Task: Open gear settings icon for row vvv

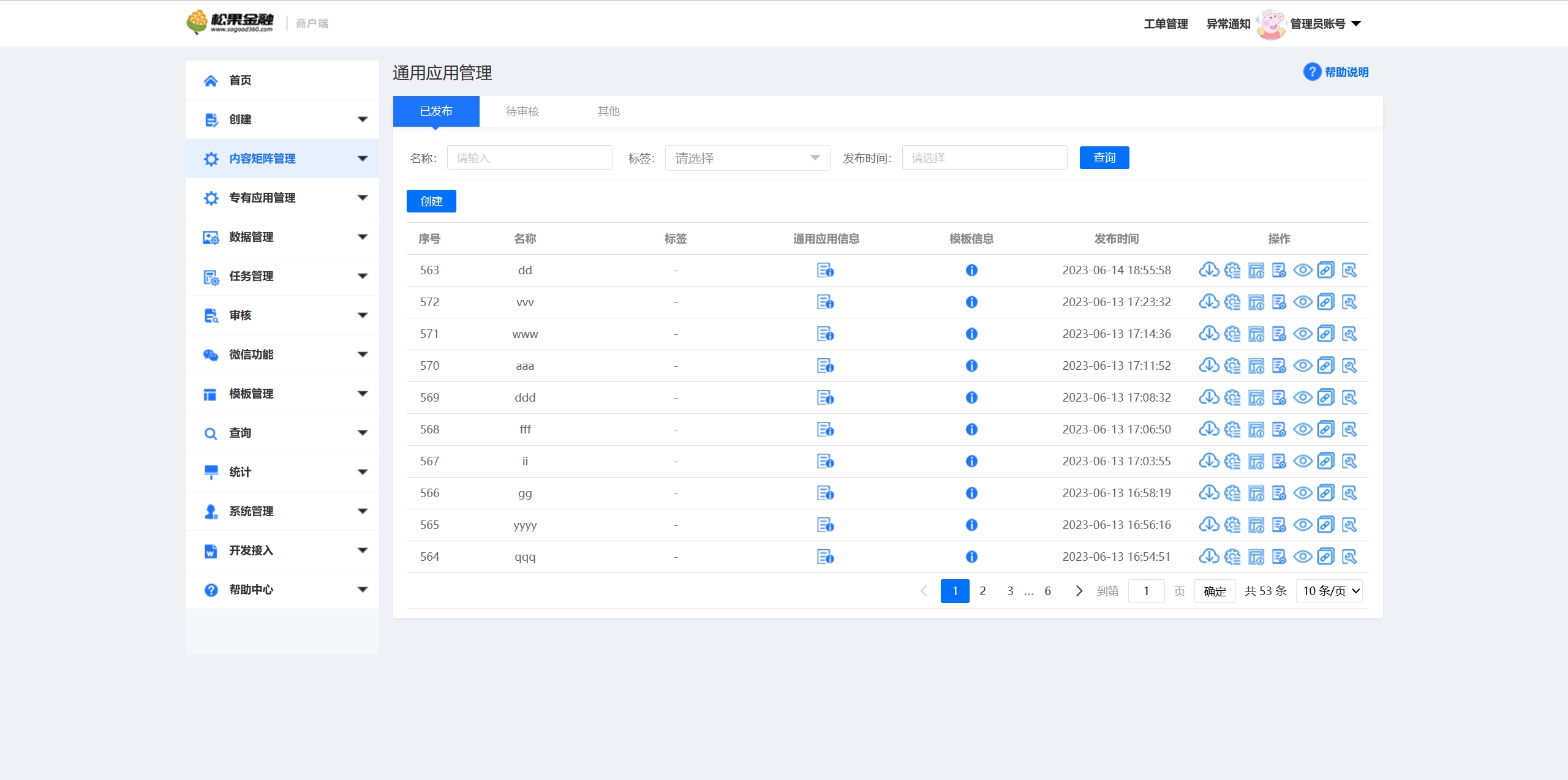Action: [x=1232, y=302]
